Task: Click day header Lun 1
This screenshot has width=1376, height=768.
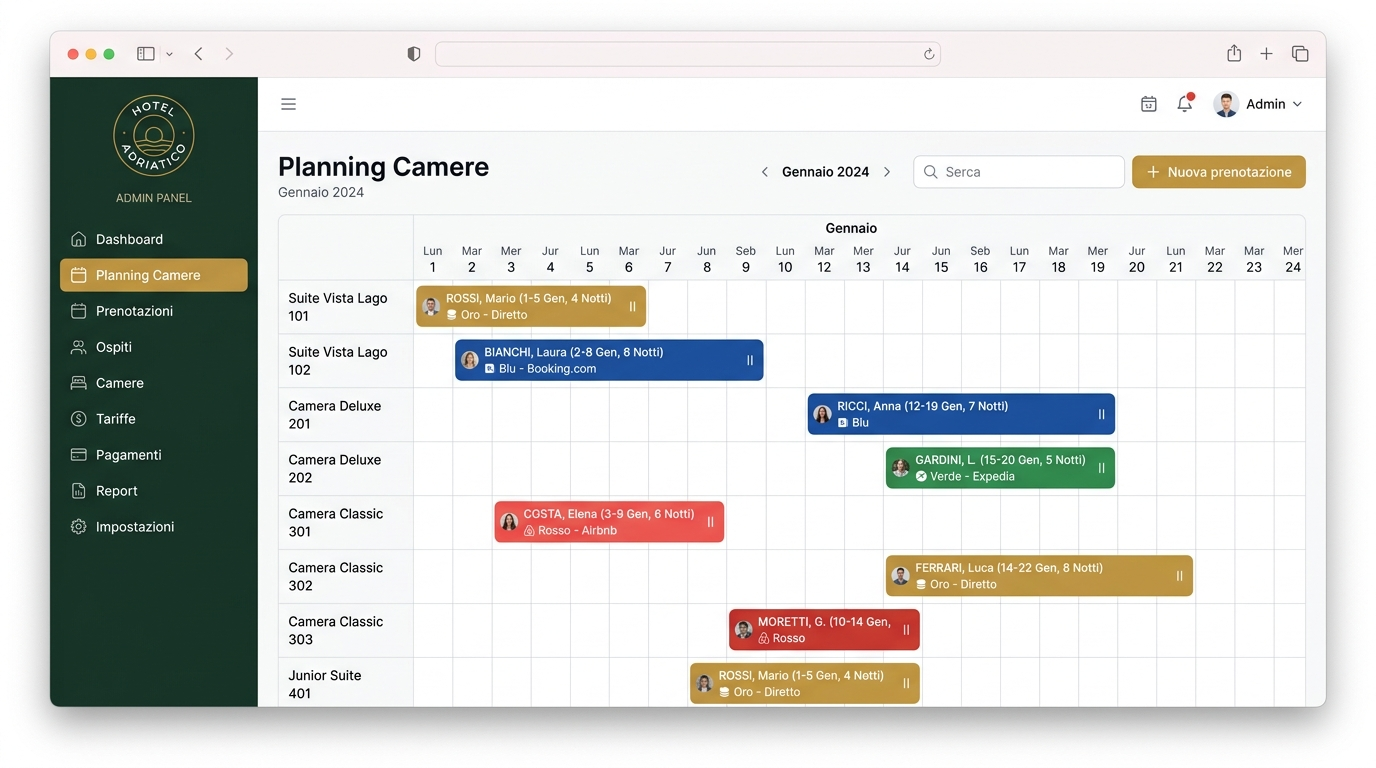Action: 433,259
